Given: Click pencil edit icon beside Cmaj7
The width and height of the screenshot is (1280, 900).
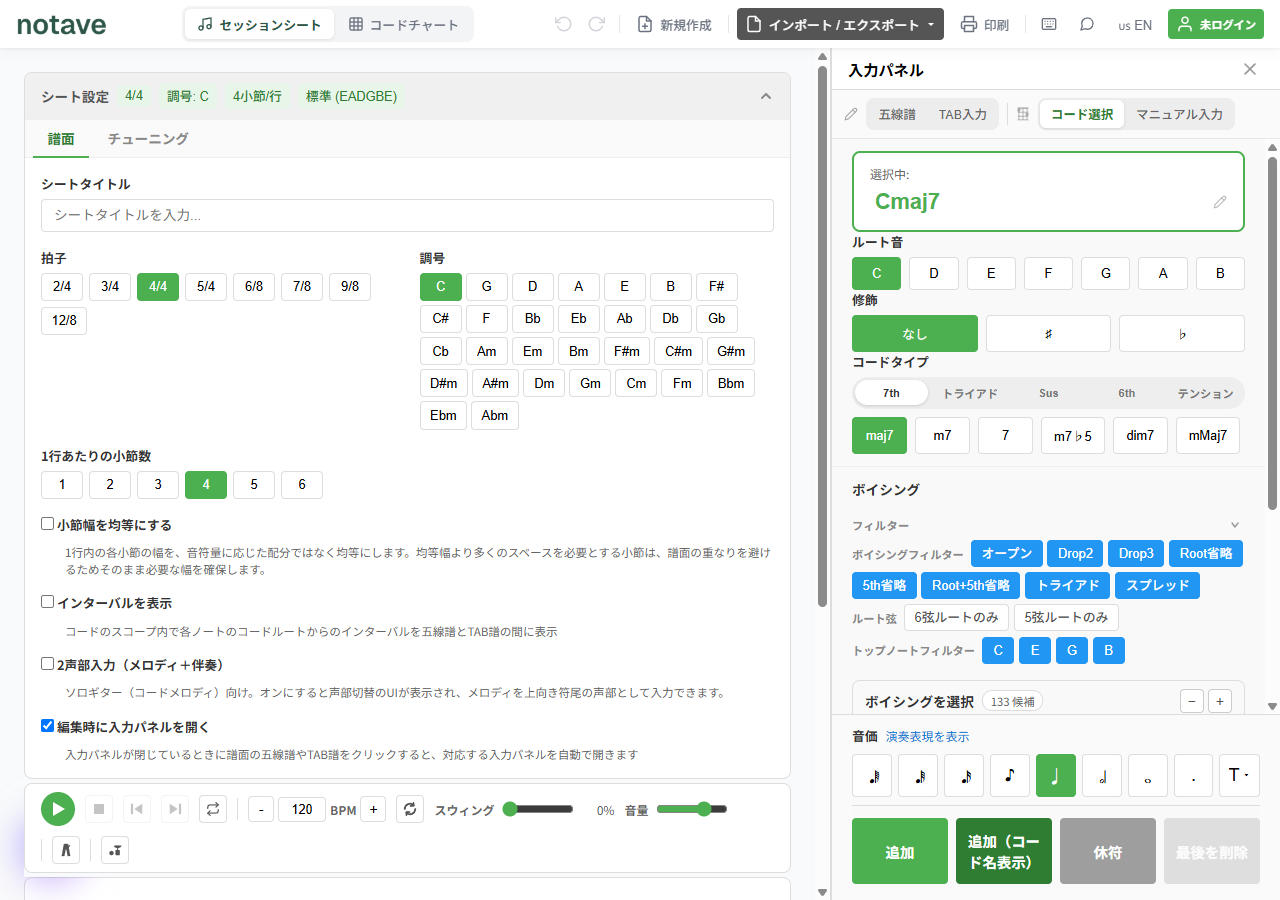Looking at the screenshot, I should (1220, 202).
